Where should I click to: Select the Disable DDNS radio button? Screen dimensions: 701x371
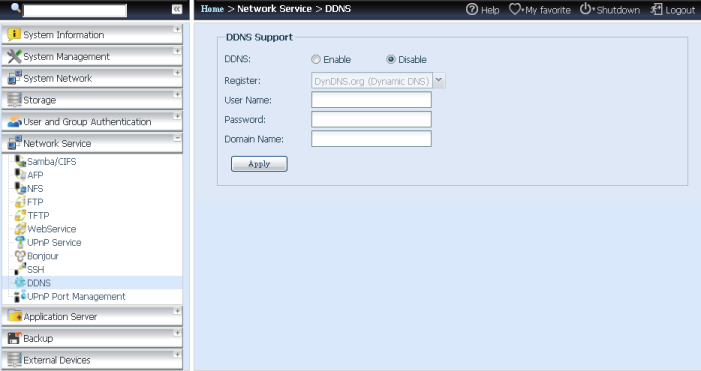coord(391,59)
